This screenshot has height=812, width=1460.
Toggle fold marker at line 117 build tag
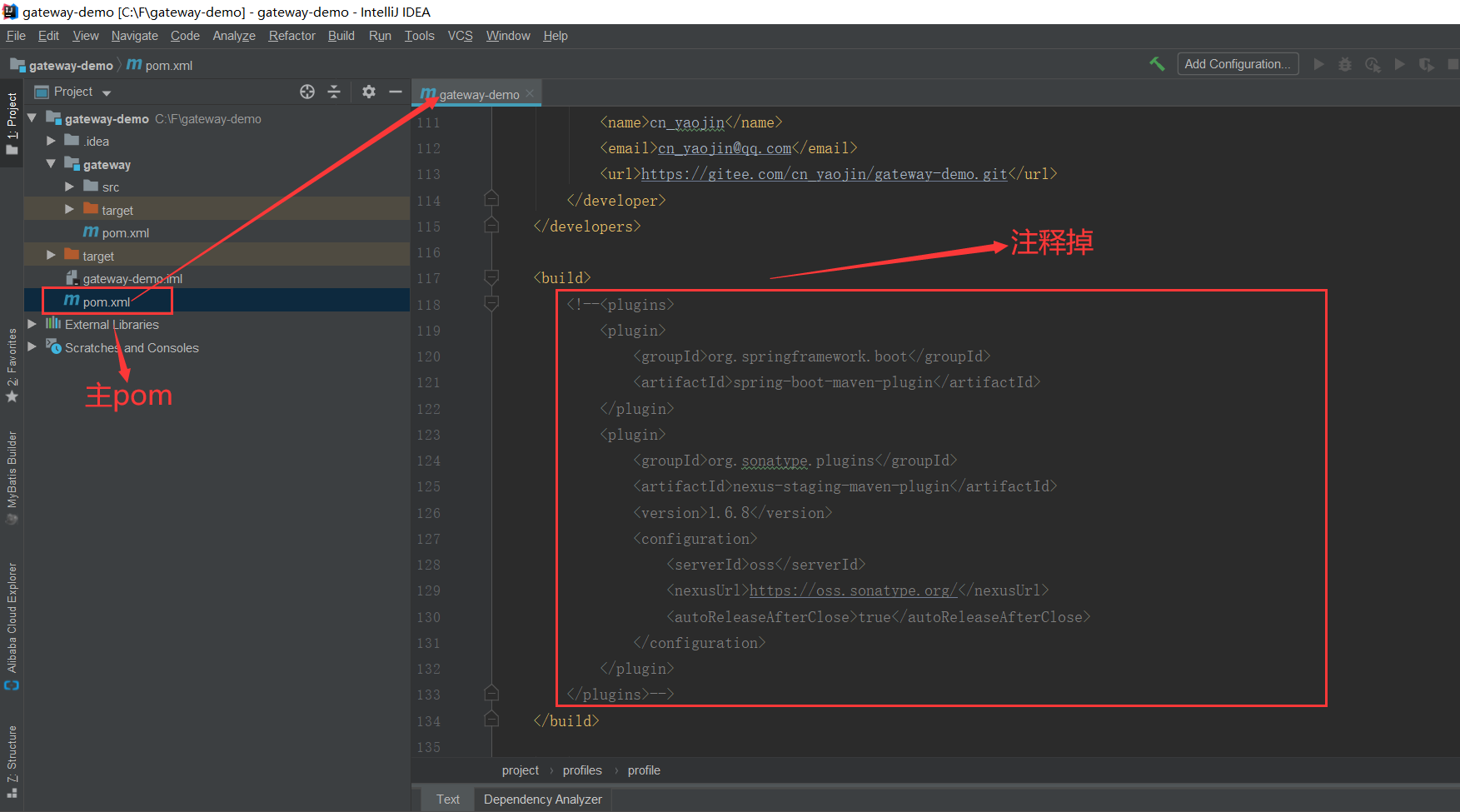[491, 277]
